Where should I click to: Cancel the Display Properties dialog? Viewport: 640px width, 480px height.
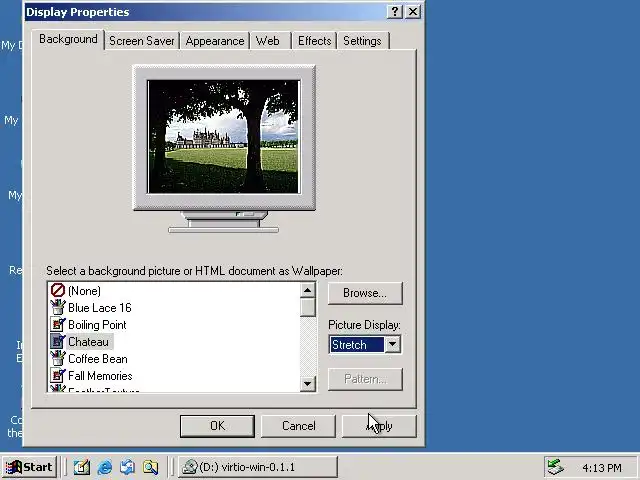(298, 426)
